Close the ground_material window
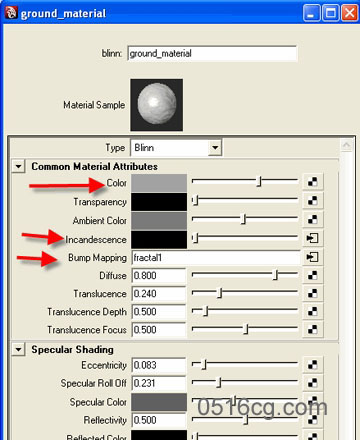The width and height of the screenshot is (360, 440). pos(350,13)
